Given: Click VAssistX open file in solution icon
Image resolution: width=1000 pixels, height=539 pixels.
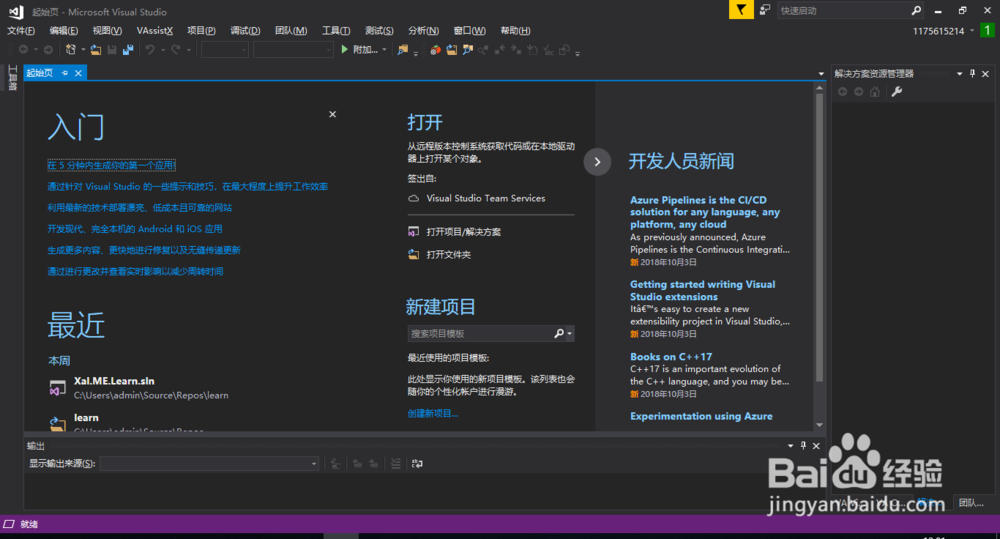Looking at the screenshot, I should point(452,50).
